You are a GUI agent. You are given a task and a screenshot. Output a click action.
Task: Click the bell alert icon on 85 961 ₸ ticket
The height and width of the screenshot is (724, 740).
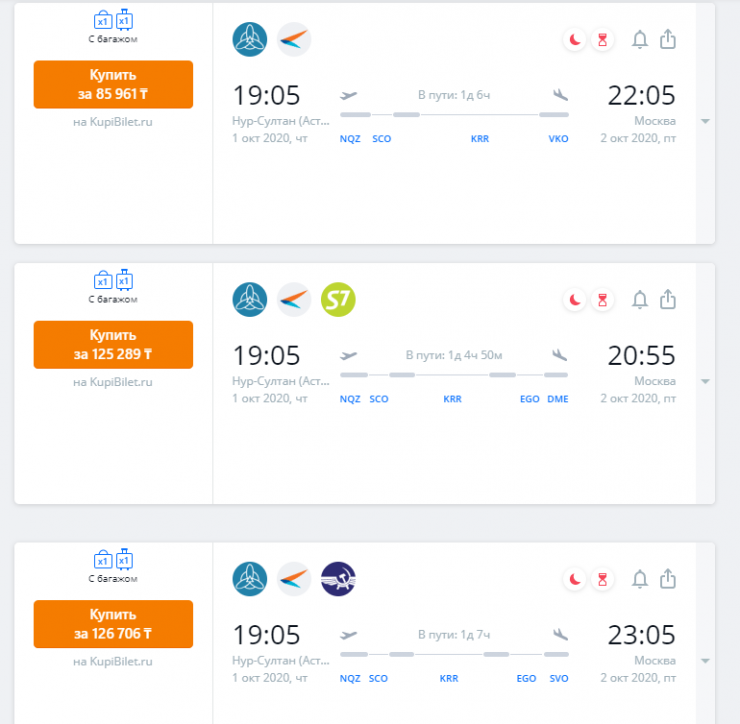tap(640, 40)
